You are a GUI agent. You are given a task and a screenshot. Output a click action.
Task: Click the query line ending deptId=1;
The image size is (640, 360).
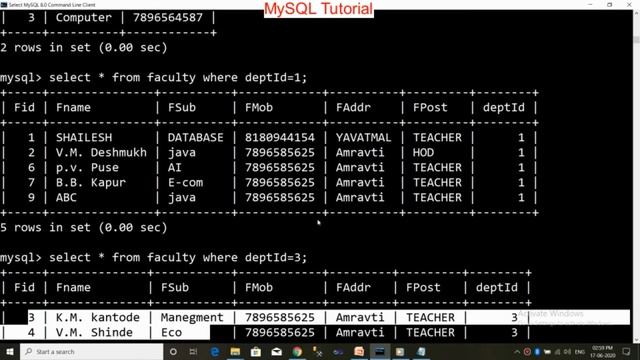153,78
